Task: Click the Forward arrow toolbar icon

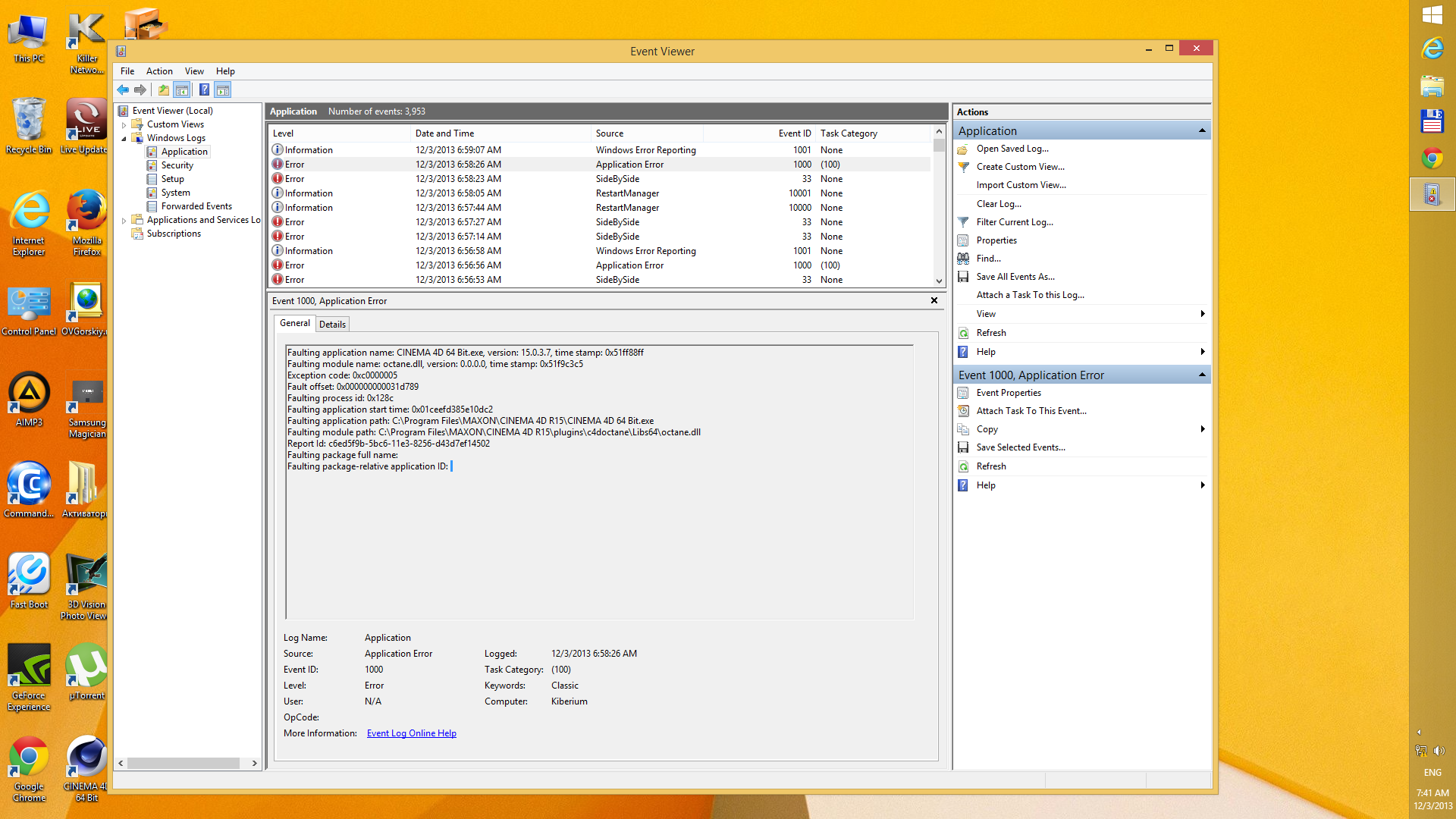Action: [x=140, y=89]
